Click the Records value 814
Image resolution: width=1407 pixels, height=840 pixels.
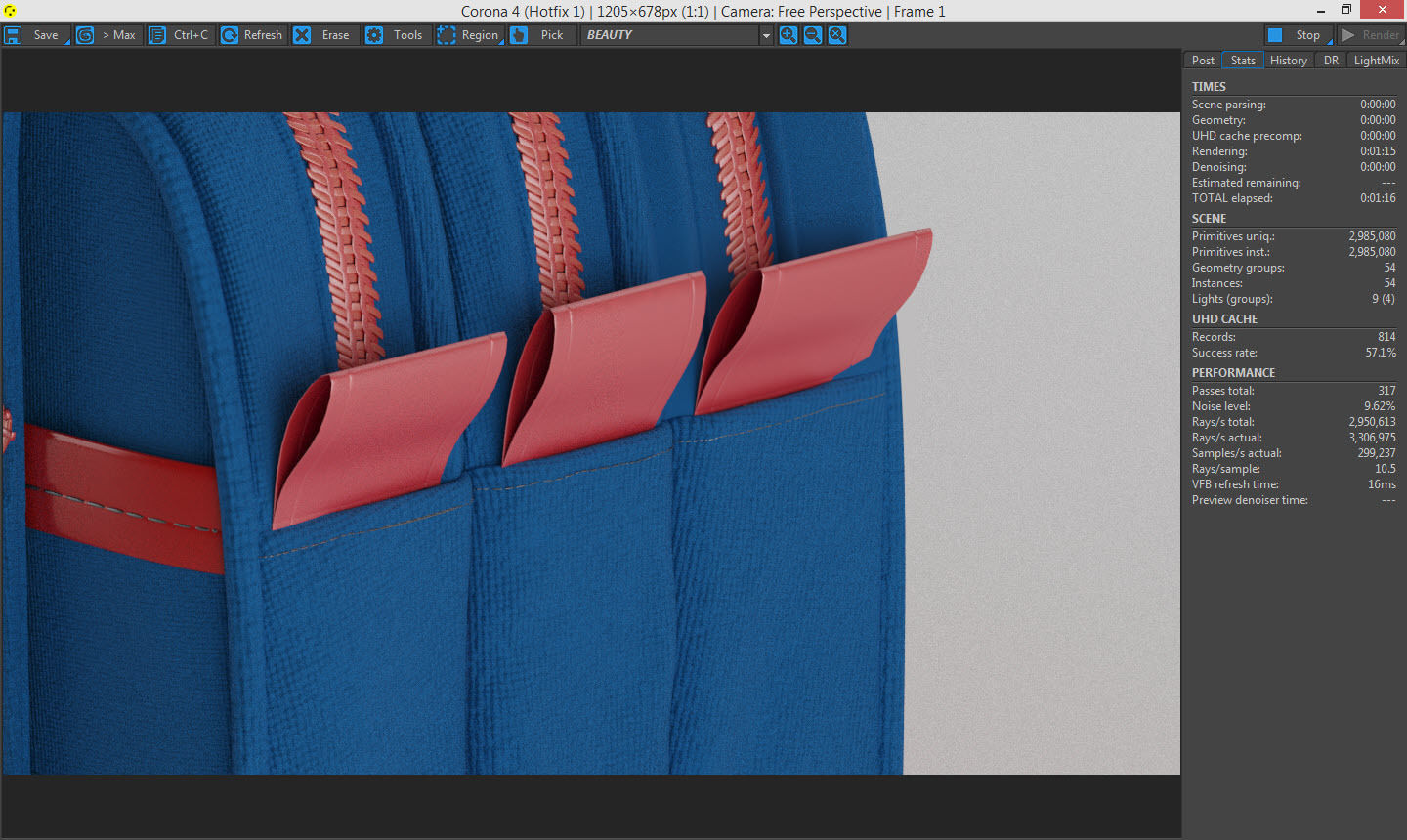[x=1386, y=337]
